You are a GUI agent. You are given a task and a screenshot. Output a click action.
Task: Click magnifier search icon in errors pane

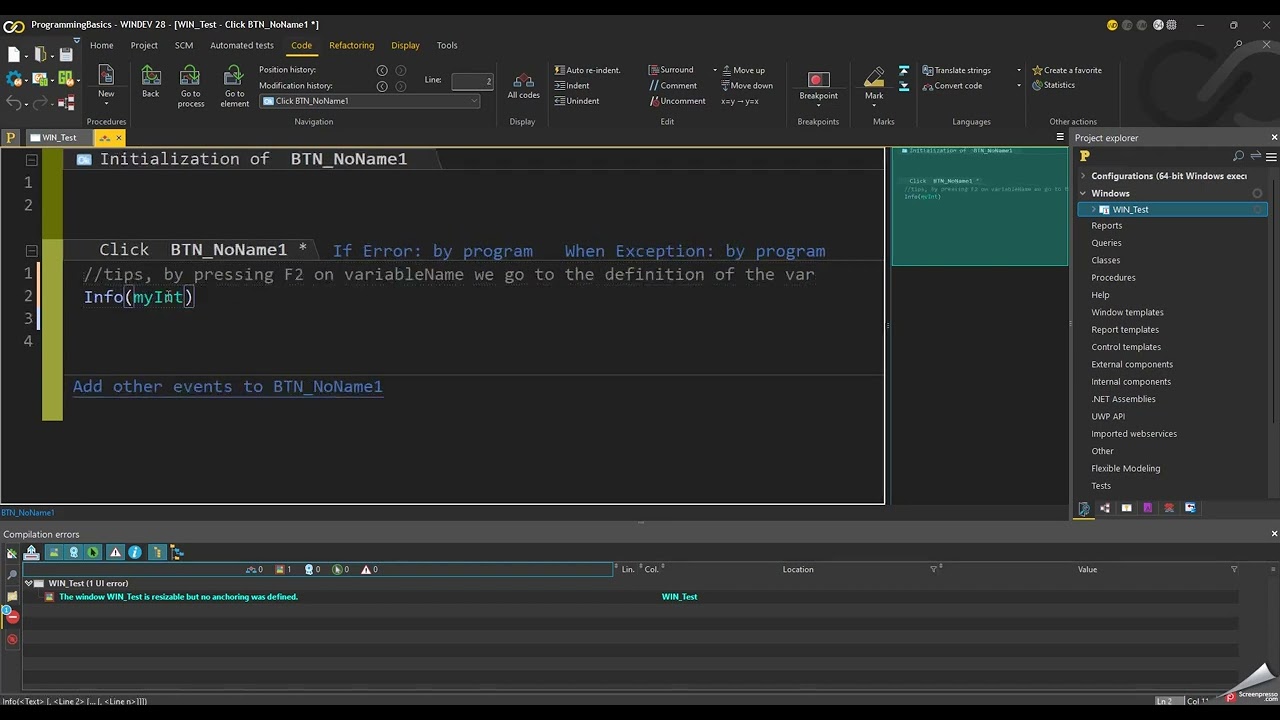click(12, 575)
